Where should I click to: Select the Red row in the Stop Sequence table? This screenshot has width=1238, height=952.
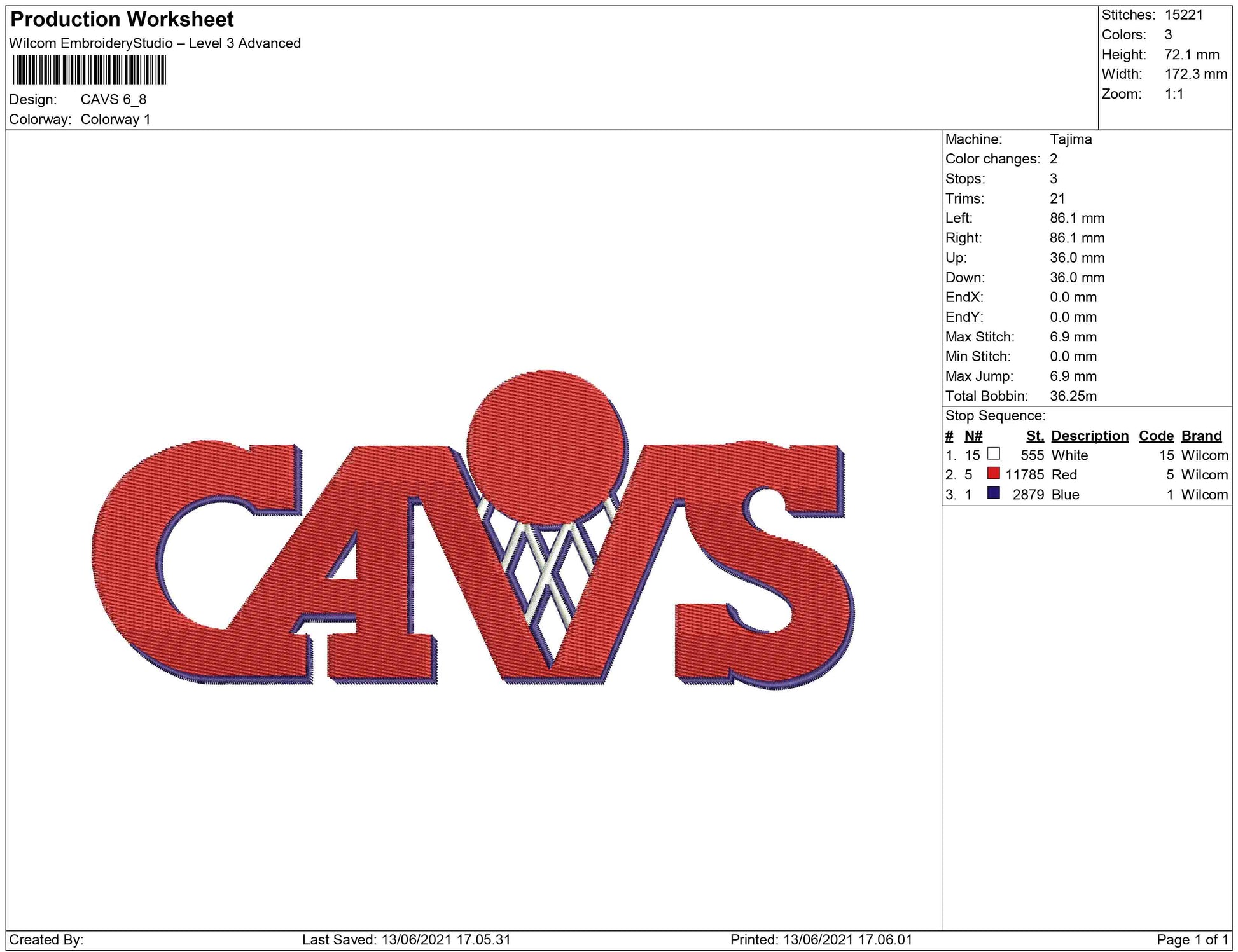pyautogui.click(x=1064, y=475)
